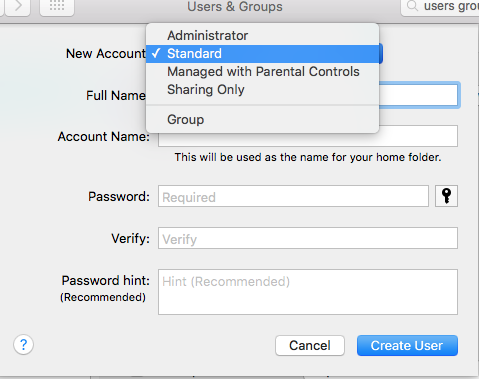
Task: Open Password Assistant with the key icon
Action: (x=446, y=196)
